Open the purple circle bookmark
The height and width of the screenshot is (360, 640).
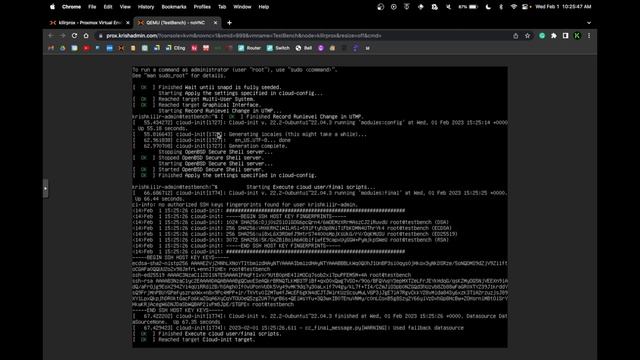tap(321, 48)
